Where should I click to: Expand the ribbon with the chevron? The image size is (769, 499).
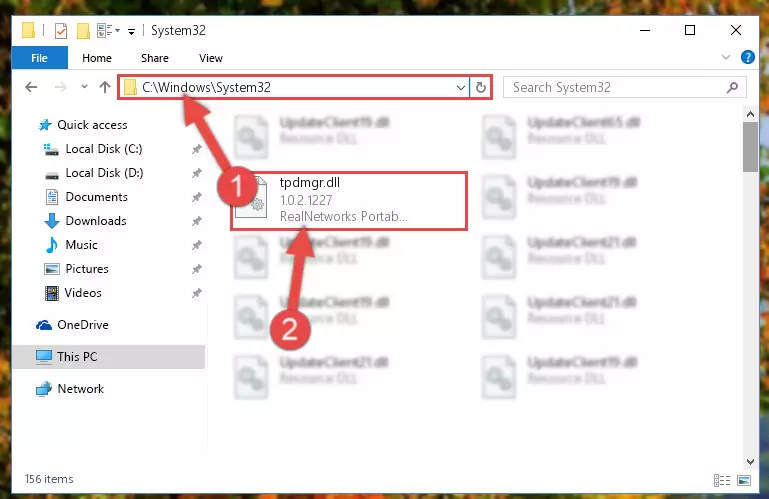726,57
